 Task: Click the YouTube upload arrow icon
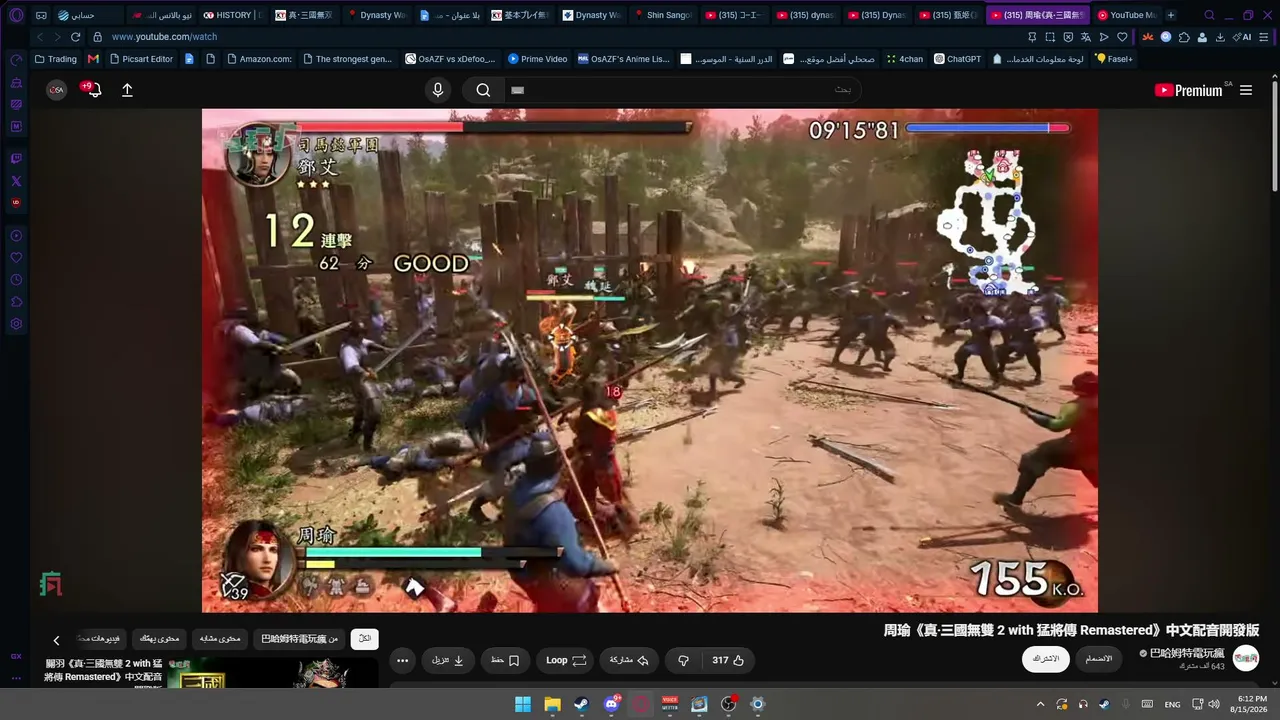127,90
